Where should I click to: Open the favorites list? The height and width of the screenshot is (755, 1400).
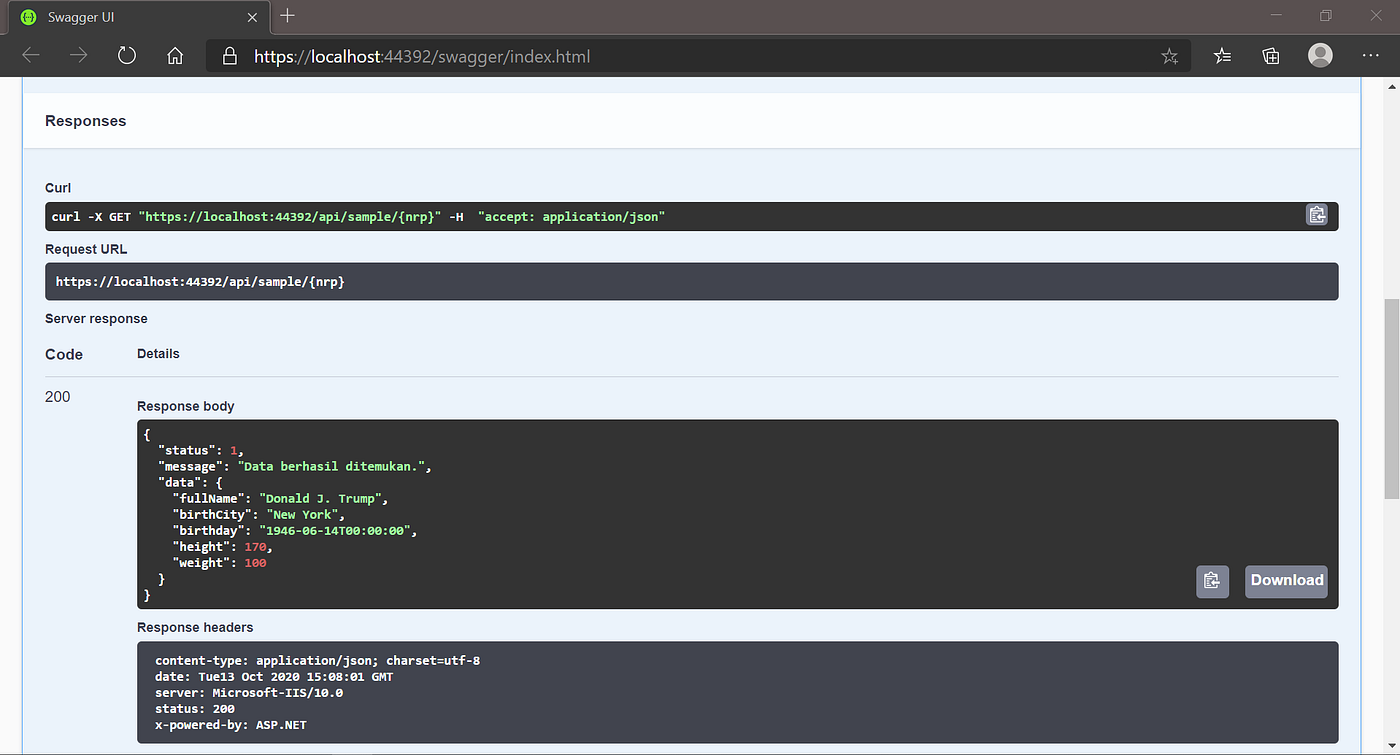coord(1222,56)
